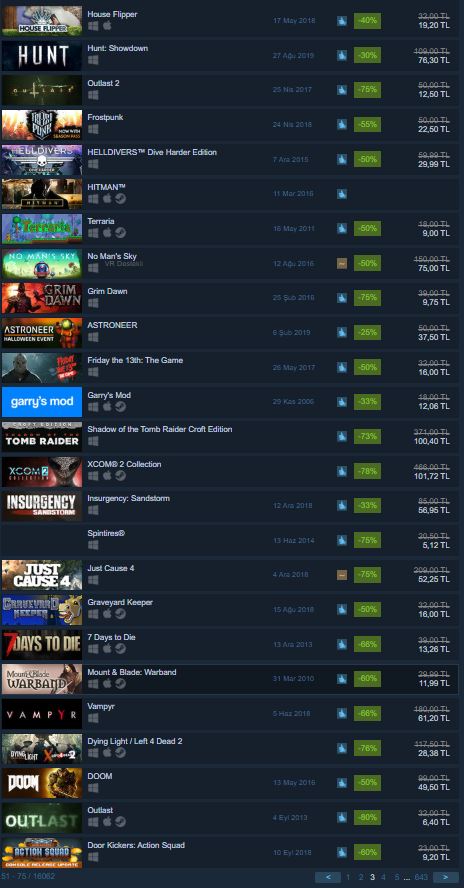
Task: Jump to last page 643
Action: click(421, 877)
